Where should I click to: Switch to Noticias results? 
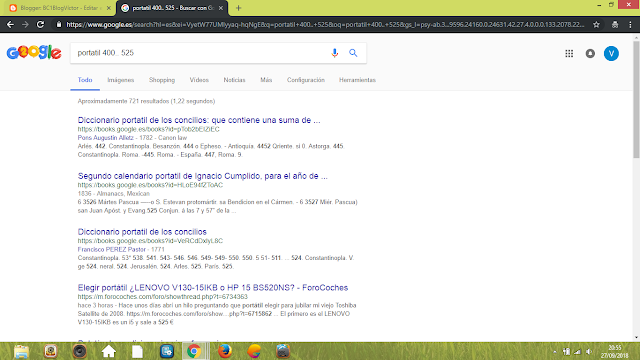[234, 80]
